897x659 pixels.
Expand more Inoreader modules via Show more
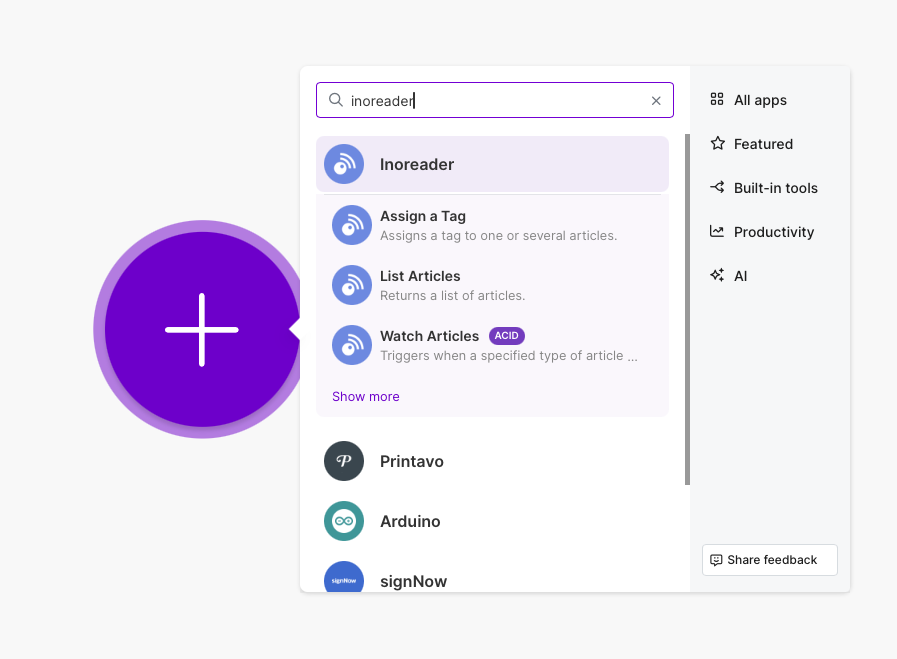tap(365, 396)
